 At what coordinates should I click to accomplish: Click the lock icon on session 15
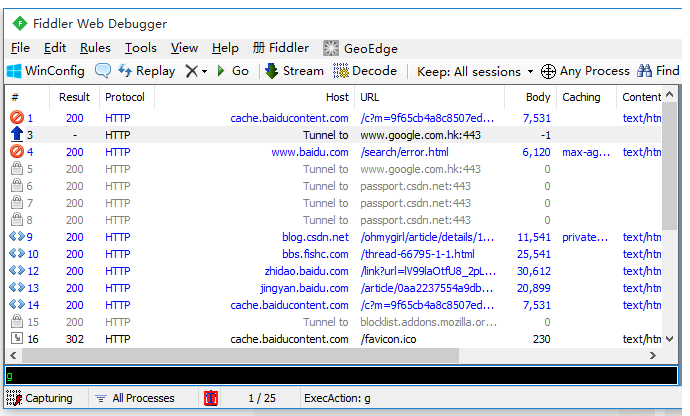coord(17,321)
